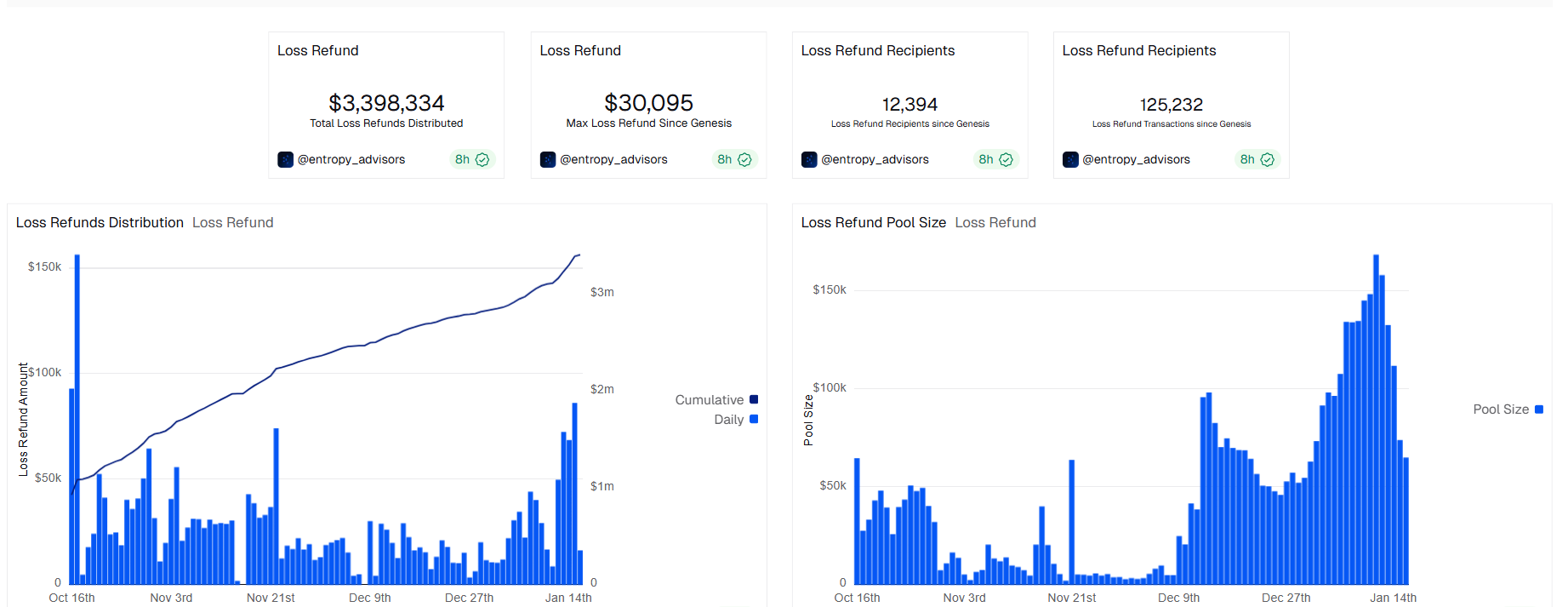Open the Loss Refund Pool Size chart title
This screenshot has width=1568, height=607.
873,222
